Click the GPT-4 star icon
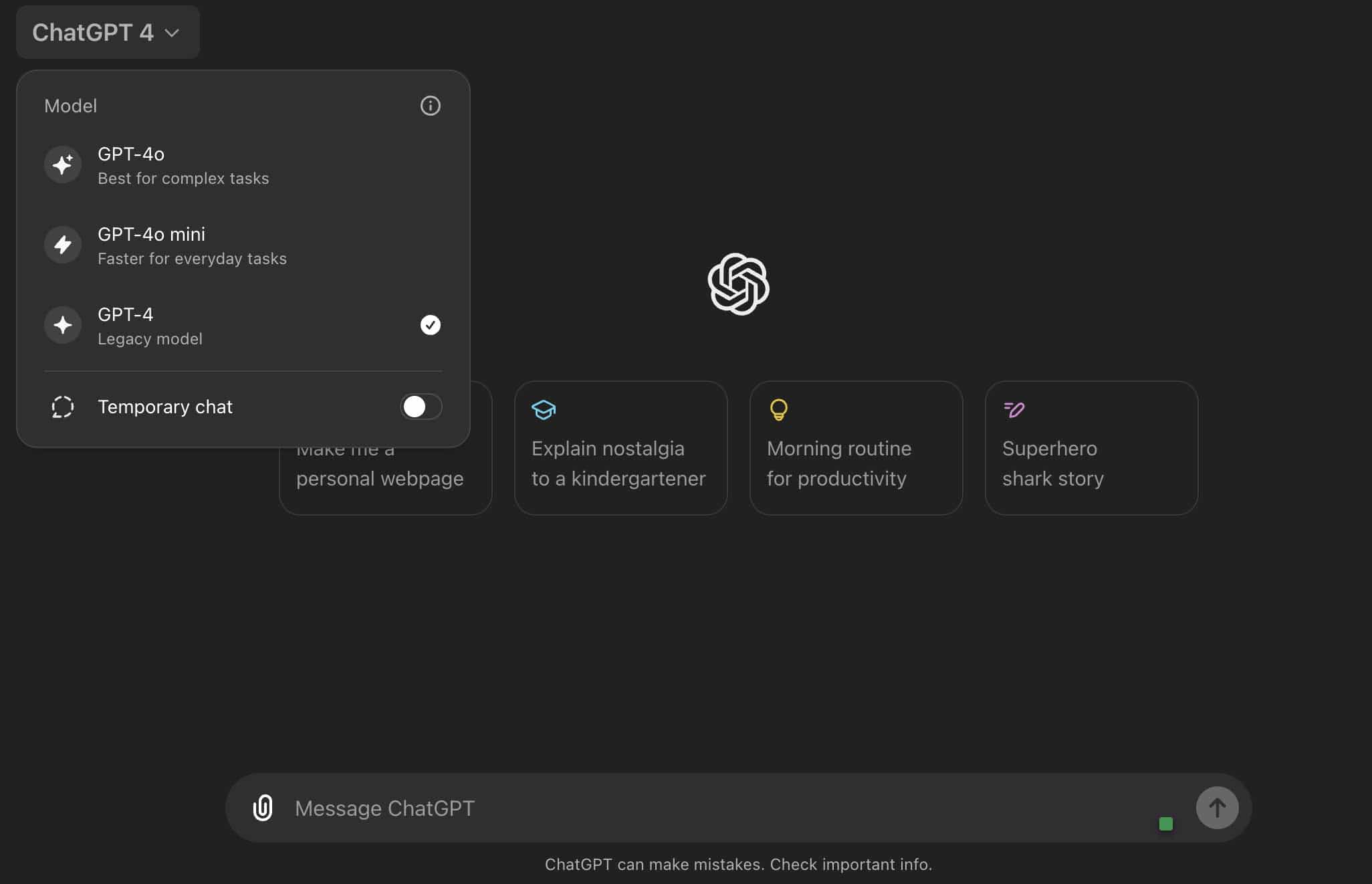The height and width of the screenshot is (884, 1372). (63, 325)
